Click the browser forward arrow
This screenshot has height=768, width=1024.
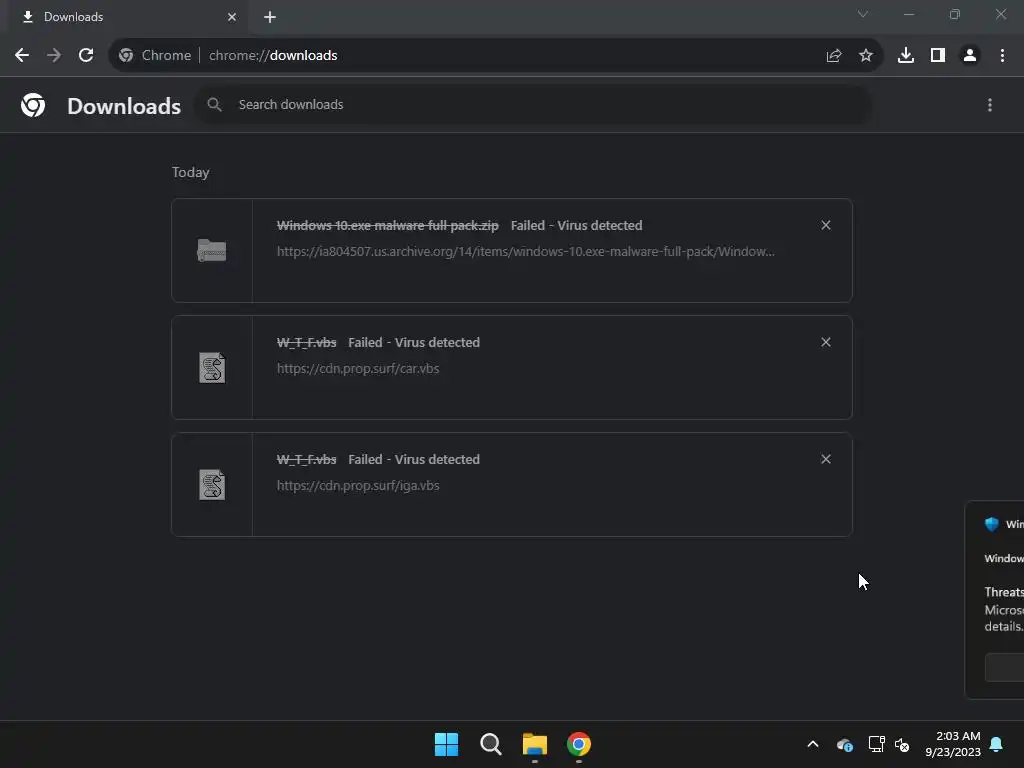54,56
